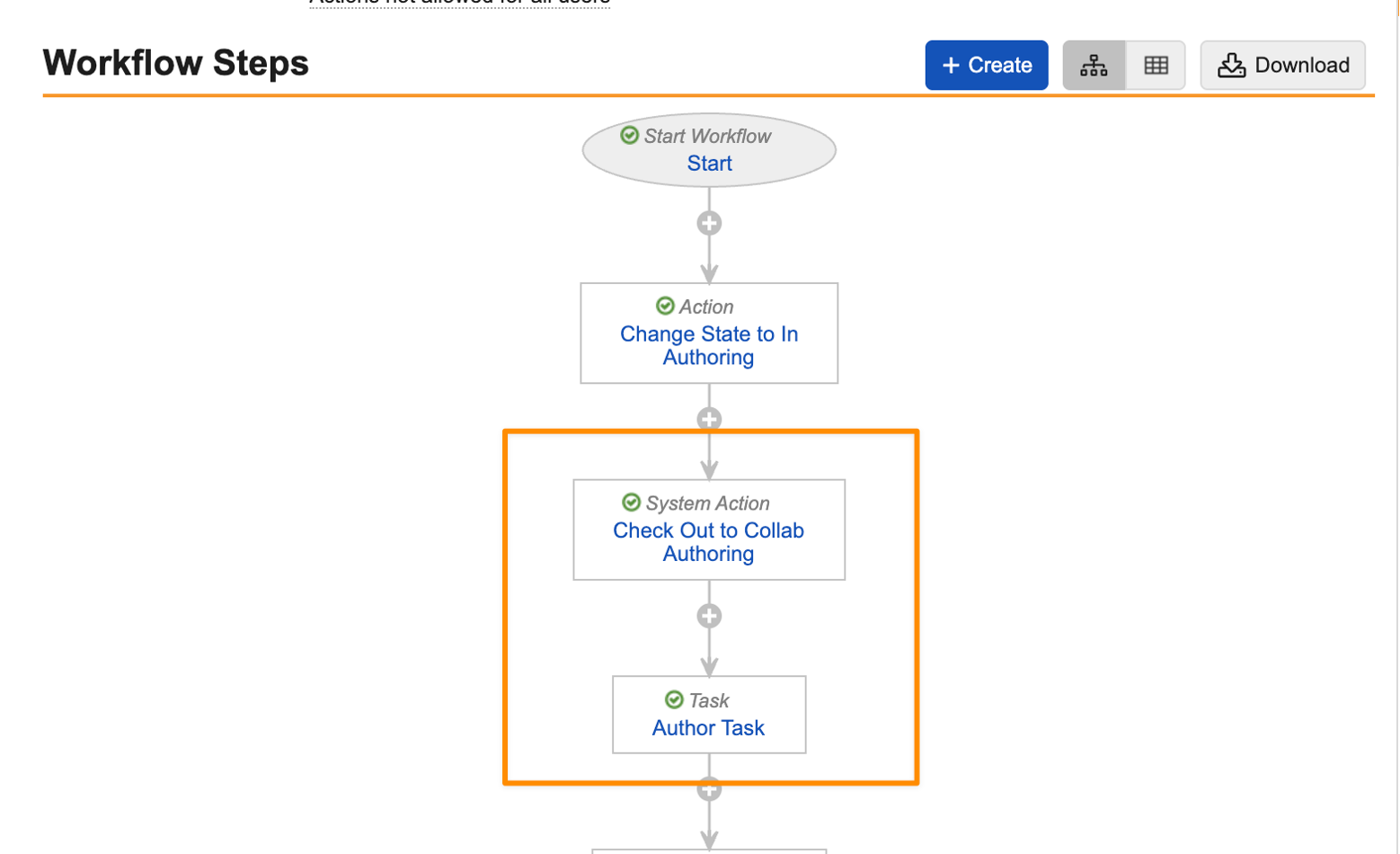Image resolution: width=1400 pixels, height=854 pixels.
Task: Click green check icon beside Action label
Action: click(665, 307)
